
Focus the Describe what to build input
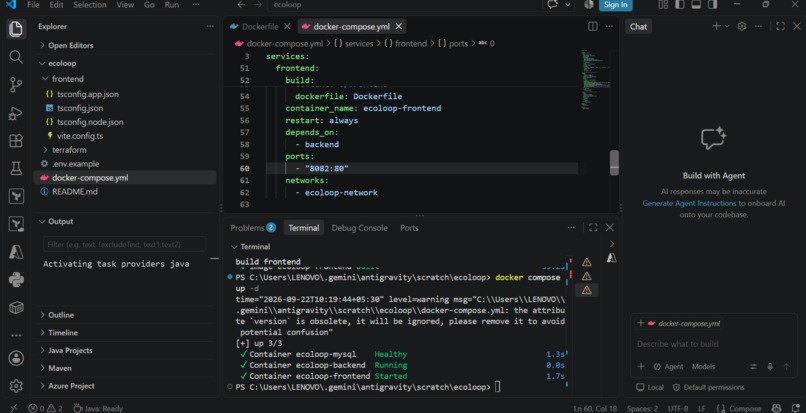point(713,344)
